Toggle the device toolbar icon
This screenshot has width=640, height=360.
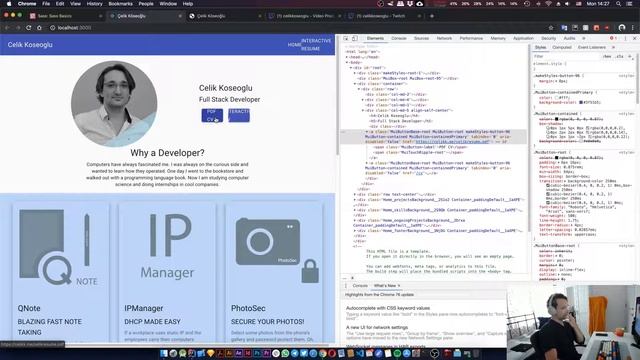(x=355, y=38)
